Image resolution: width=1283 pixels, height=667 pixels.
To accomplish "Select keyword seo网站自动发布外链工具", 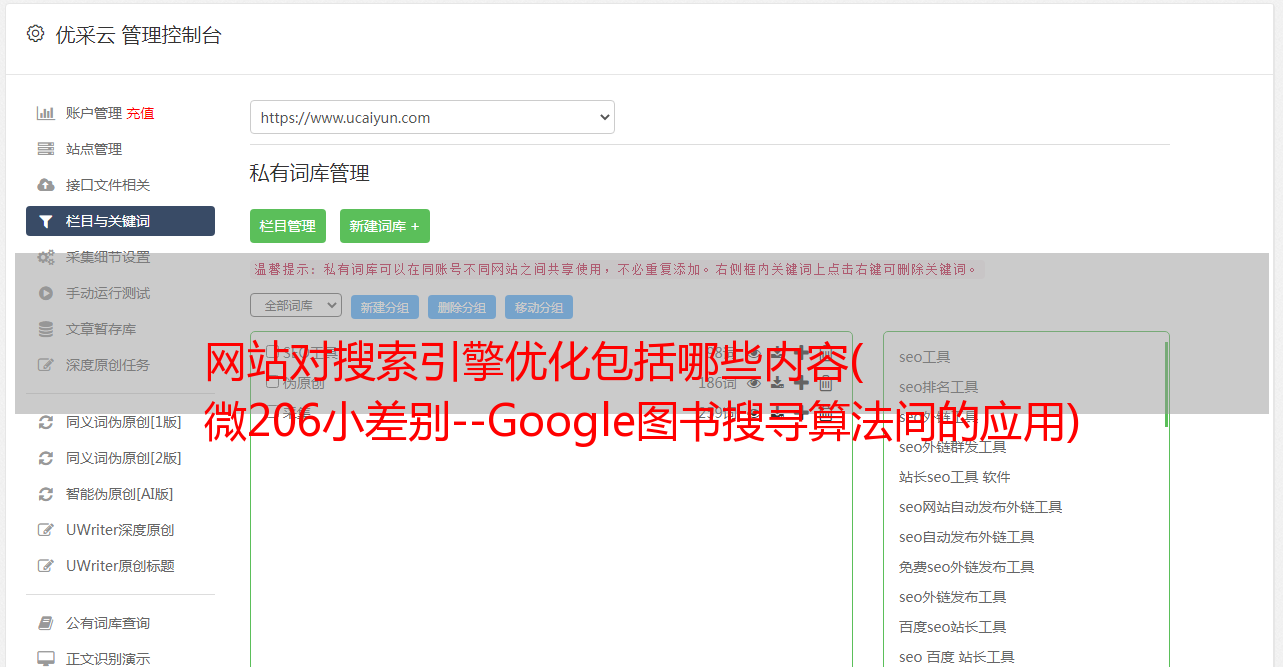I will (x=980, y=507).
